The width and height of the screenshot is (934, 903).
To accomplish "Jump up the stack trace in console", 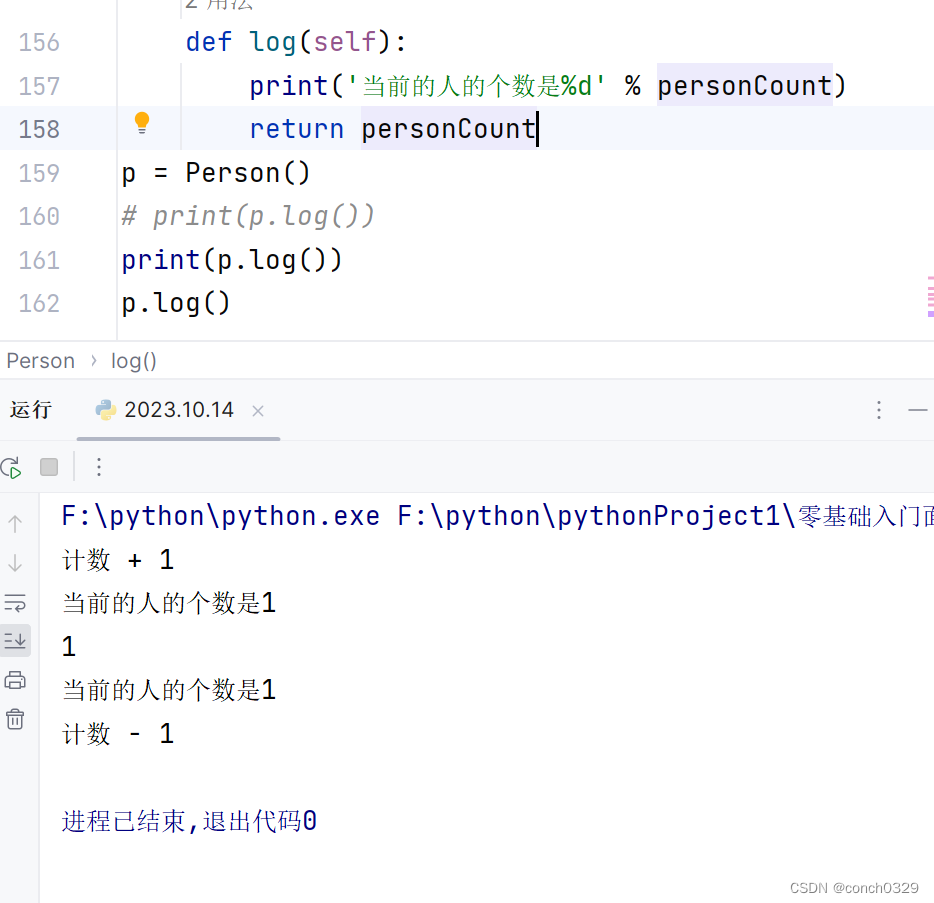I will tap(14, 522).
